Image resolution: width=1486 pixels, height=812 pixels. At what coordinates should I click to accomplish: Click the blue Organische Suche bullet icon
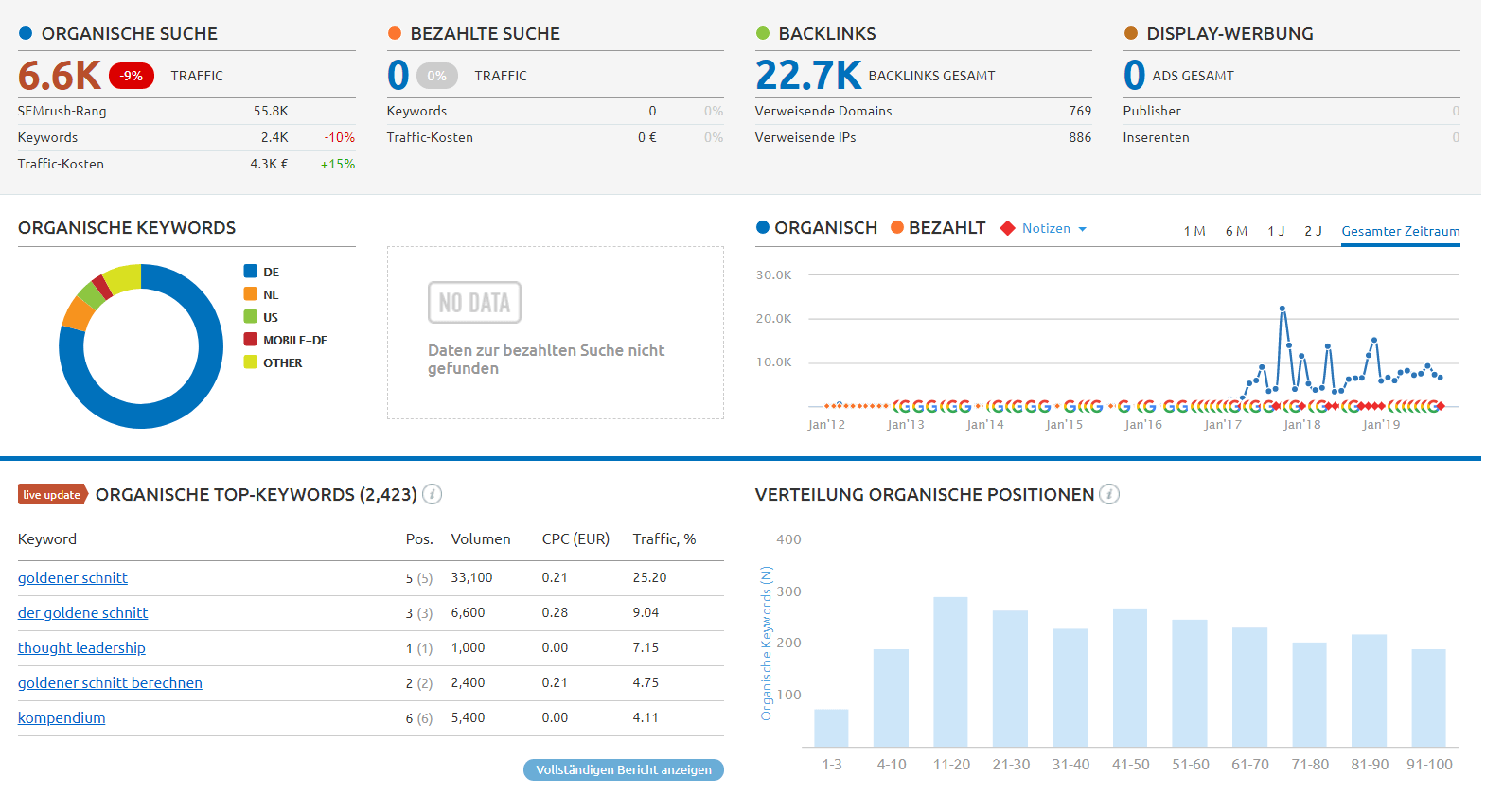26,33
